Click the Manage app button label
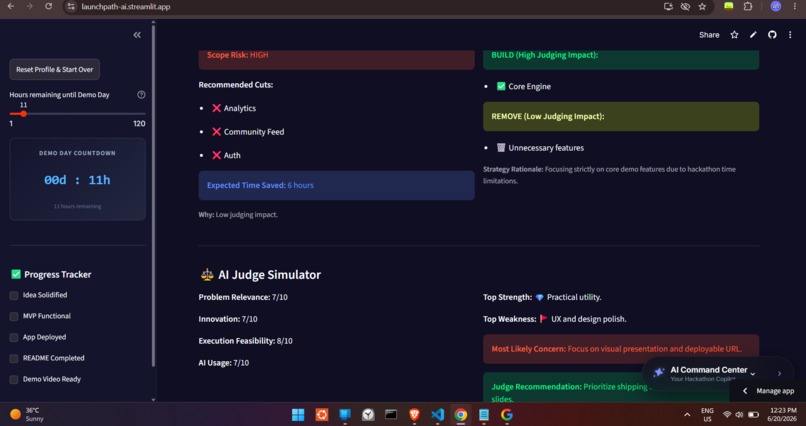Screen dimensions: 806x426 pyautogui.click(x=775, y=391)
